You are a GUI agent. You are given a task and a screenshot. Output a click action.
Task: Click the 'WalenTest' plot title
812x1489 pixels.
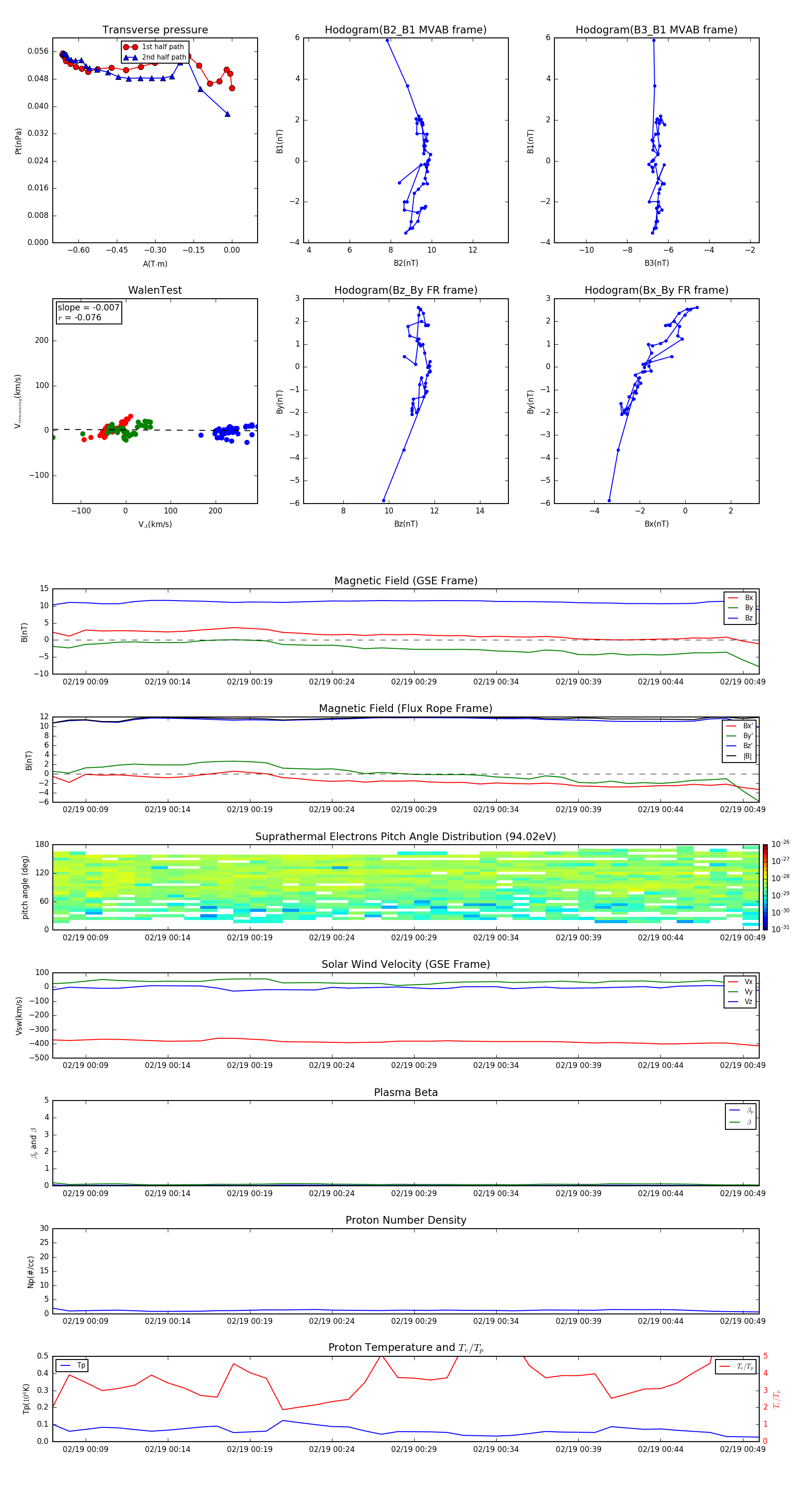click(x=155, y=290)
